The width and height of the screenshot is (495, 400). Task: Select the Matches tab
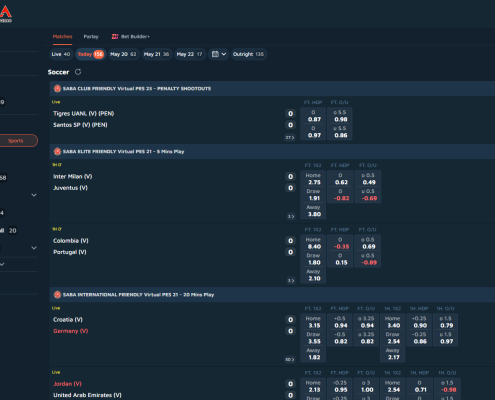tap(62, 37)
